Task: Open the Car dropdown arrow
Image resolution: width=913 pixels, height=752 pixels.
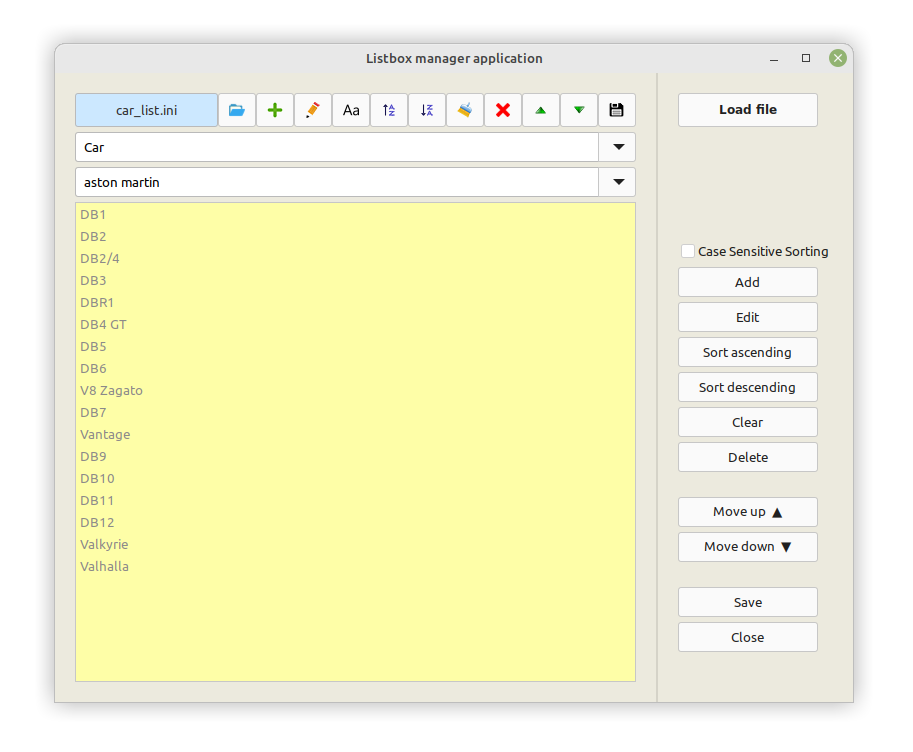Action: 617,147
